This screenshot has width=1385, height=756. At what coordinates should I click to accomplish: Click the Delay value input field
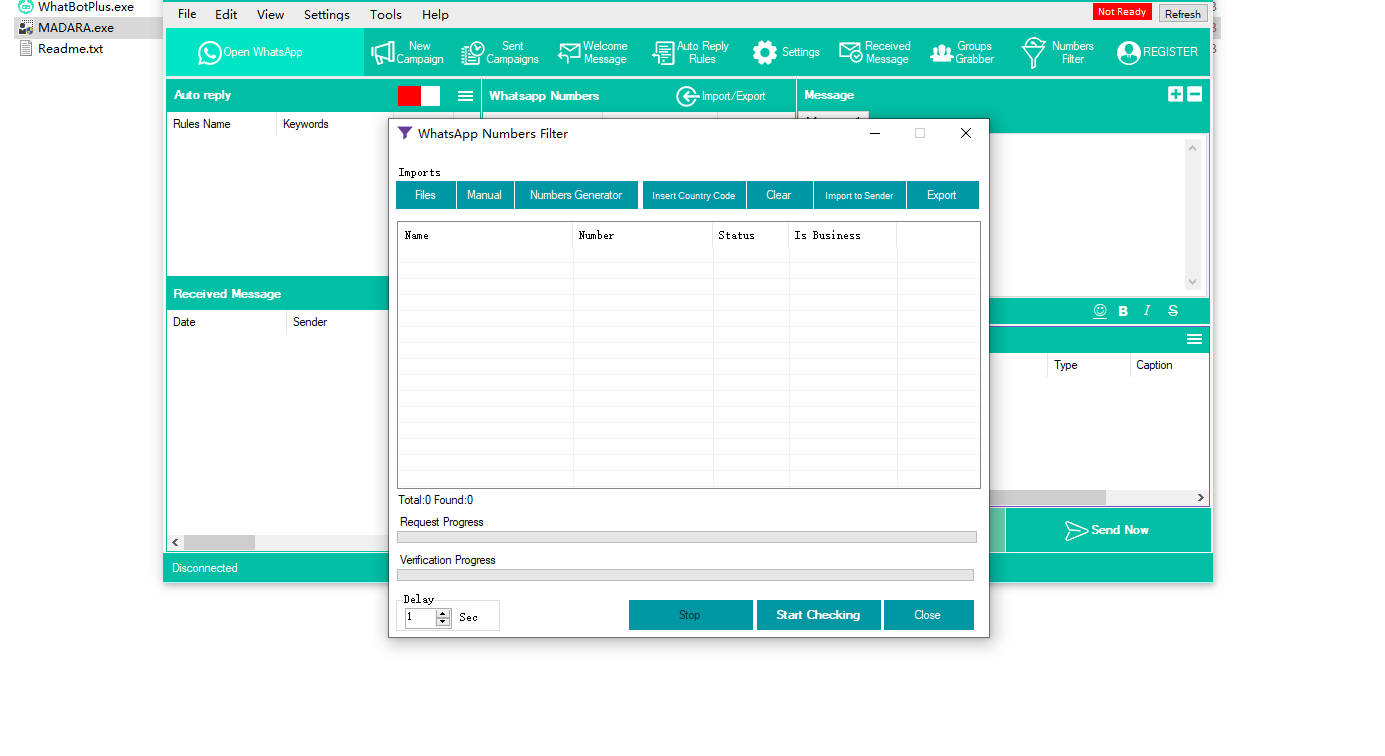tap(420, 618)
